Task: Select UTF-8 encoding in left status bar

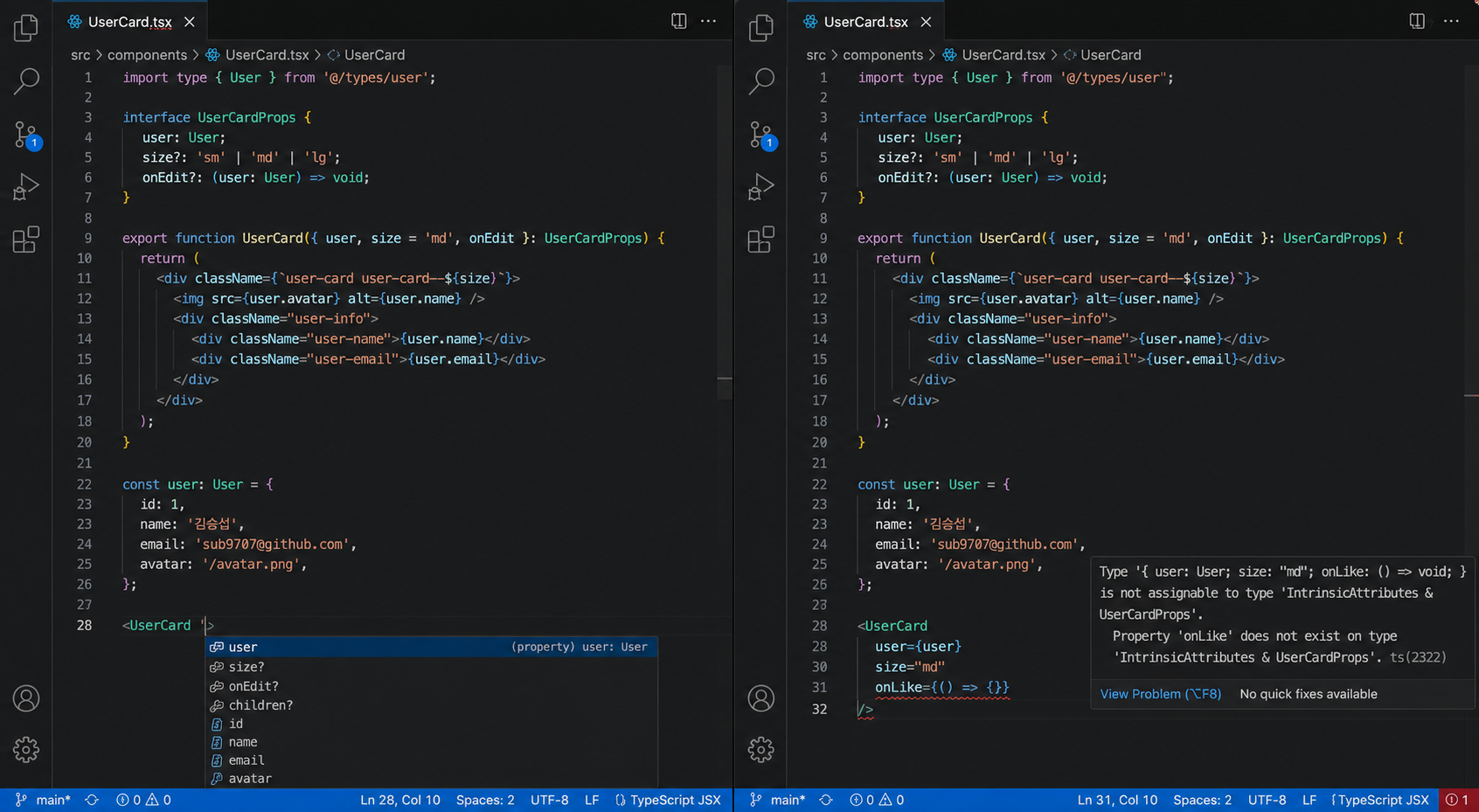Action: point(549,800)
